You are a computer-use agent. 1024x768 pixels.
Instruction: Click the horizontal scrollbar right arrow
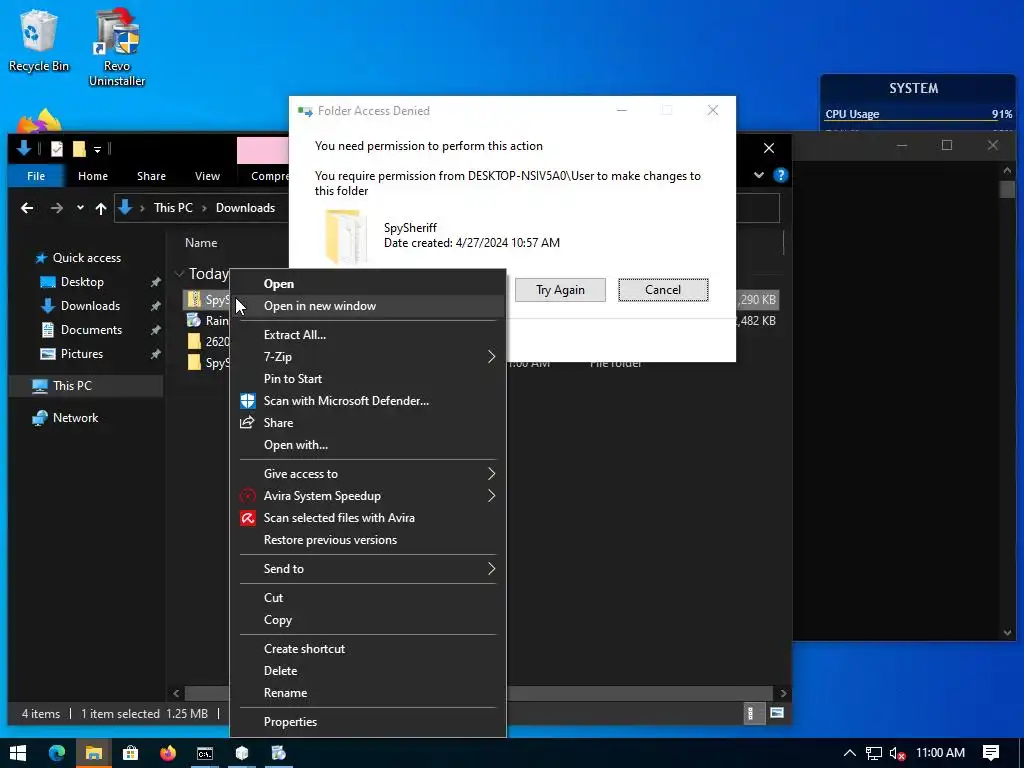pyautogui.click(x=783, y=693)
